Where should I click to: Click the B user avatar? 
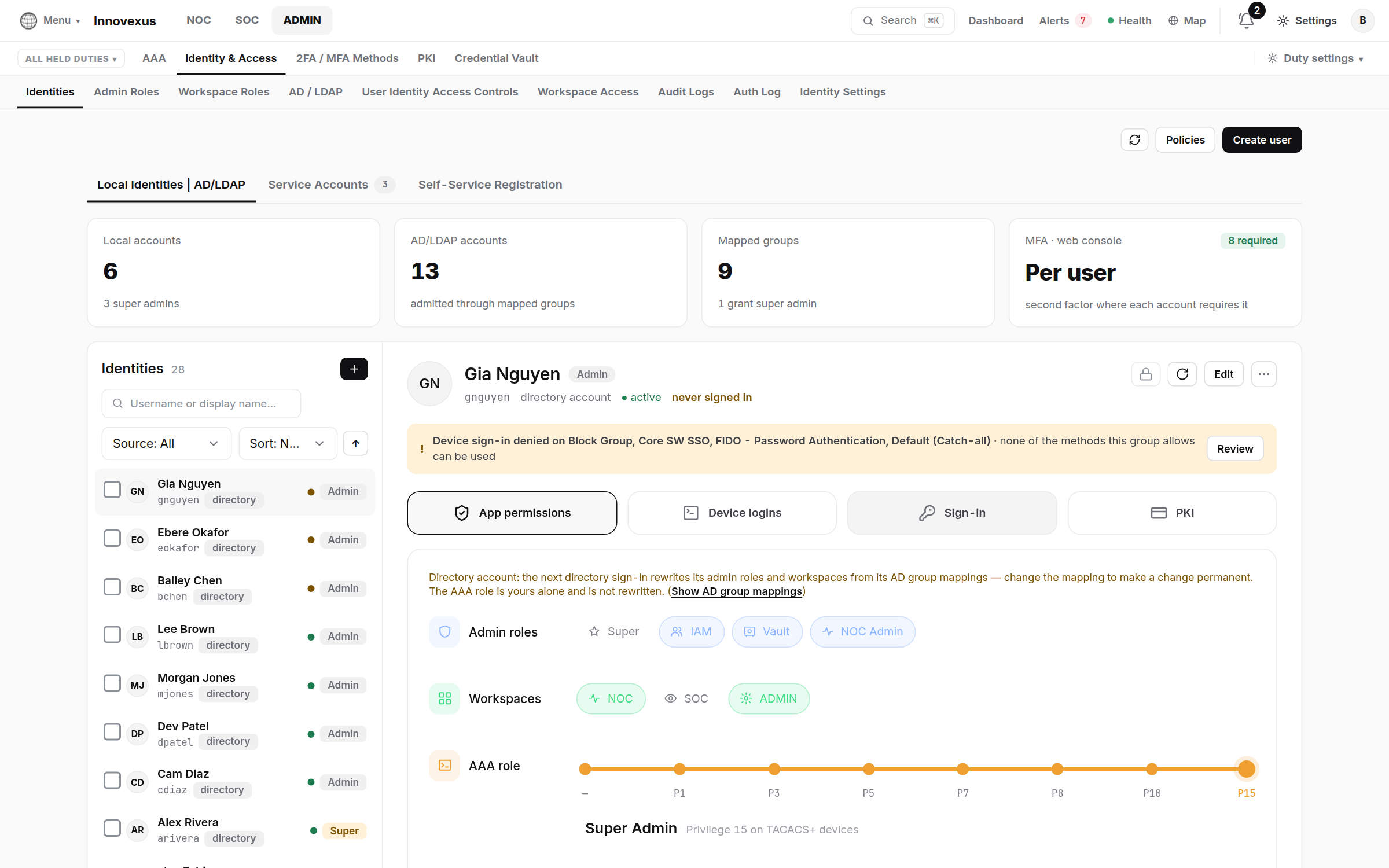coord(1362,21)
